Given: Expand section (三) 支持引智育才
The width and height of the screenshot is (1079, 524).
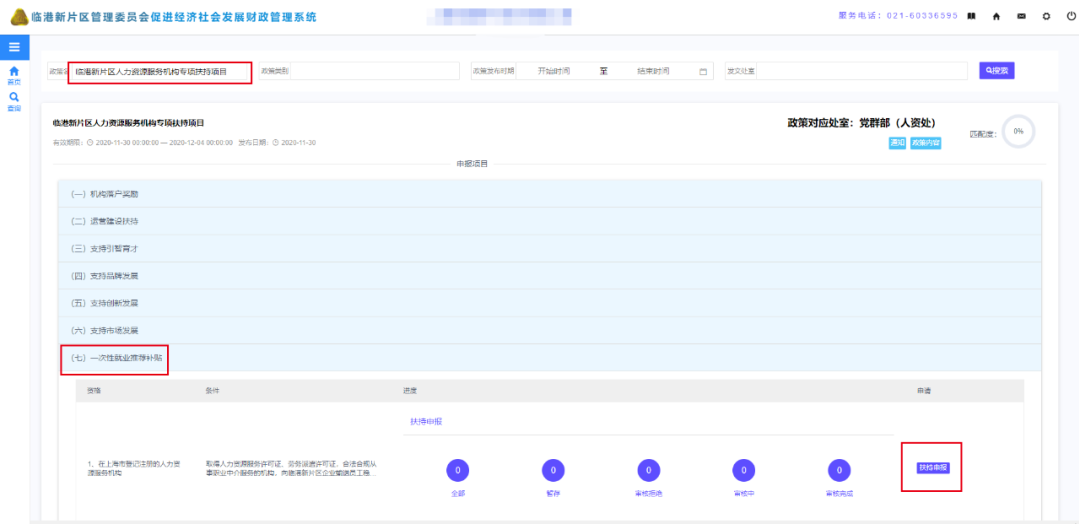Looking at the screenshot, I should pos(549,249).
